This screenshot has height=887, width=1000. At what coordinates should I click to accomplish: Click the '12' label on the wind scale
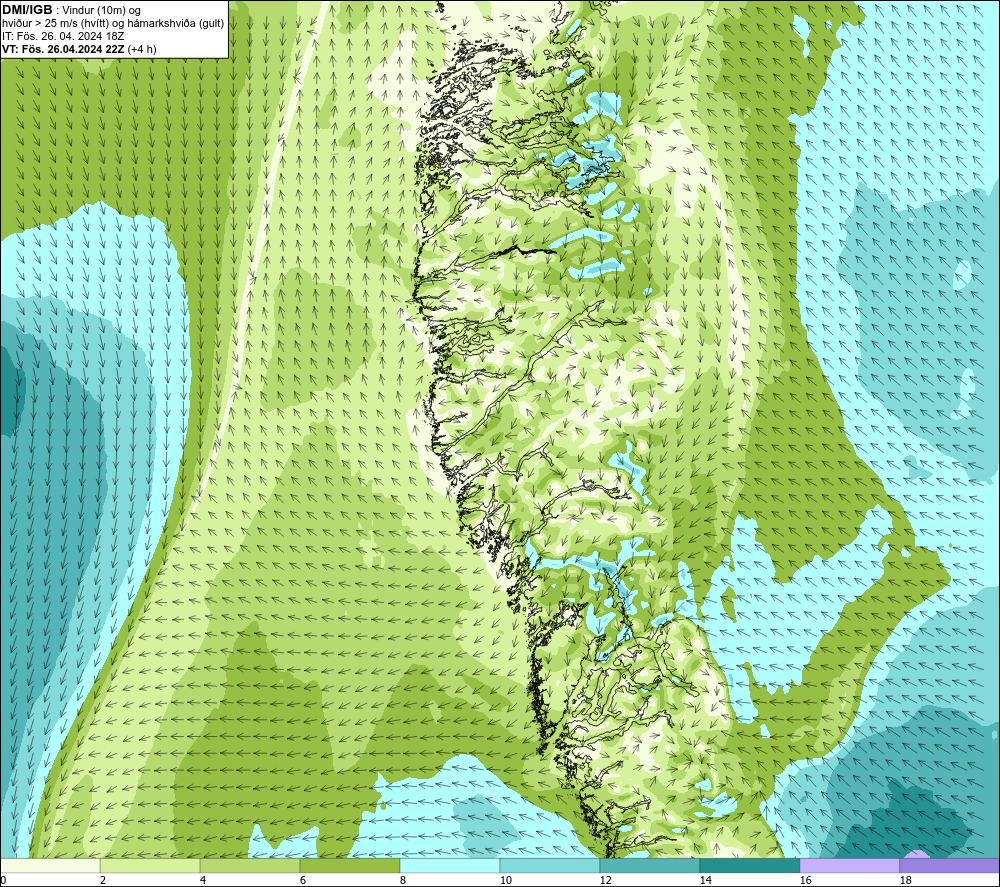pos(605,880)
